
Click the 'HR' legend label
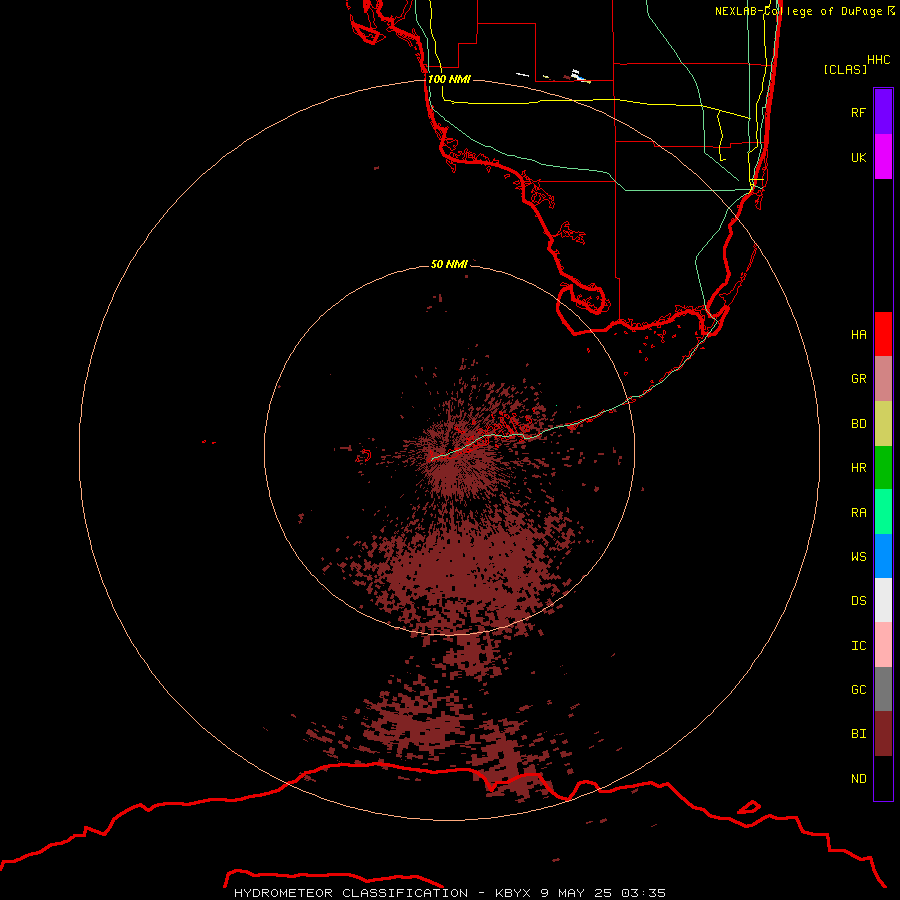[859, 468]
